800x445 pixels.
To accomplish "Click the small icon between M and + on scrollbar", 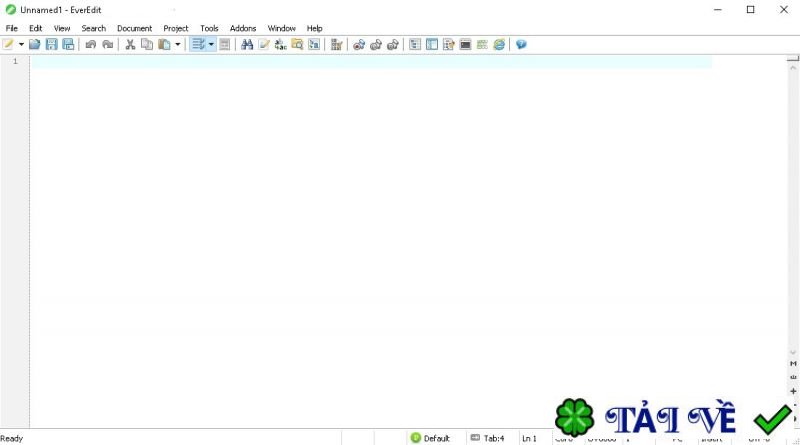I will (793, 377).
